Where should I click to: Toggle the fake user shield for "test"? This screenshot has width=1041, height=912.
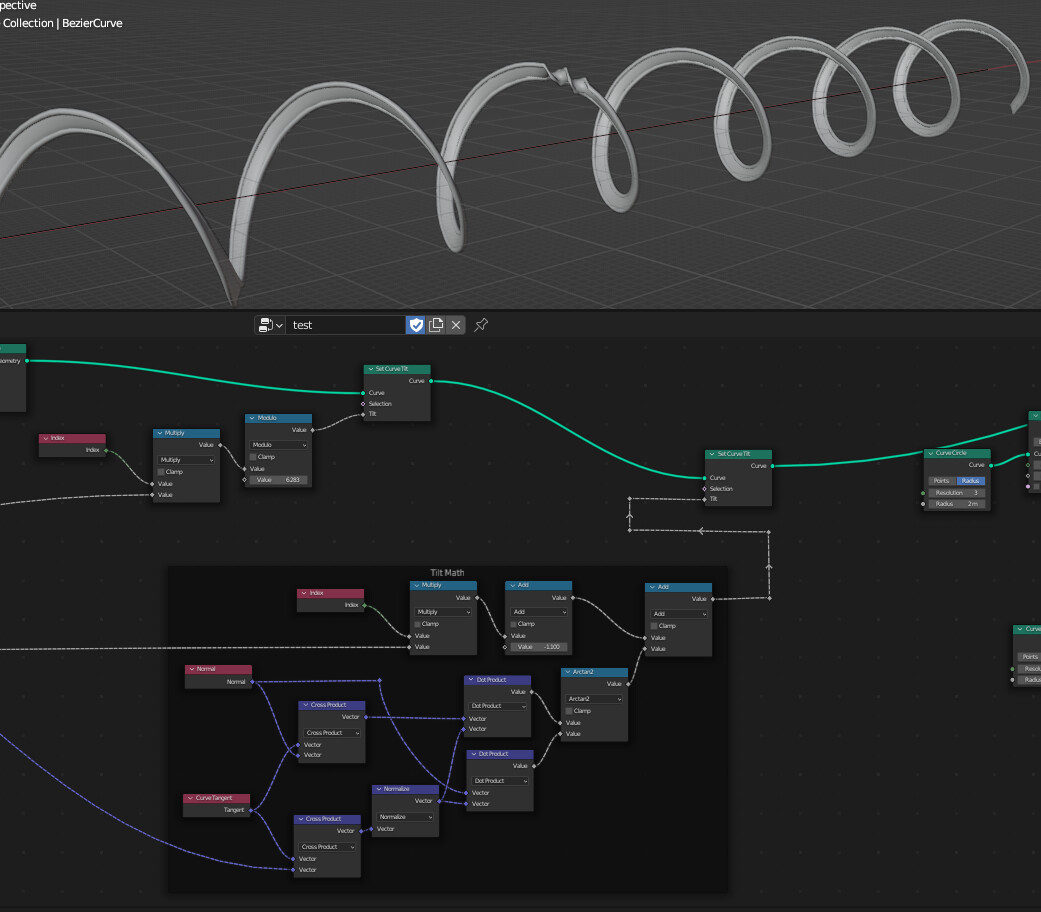click(x=416, y=324)
